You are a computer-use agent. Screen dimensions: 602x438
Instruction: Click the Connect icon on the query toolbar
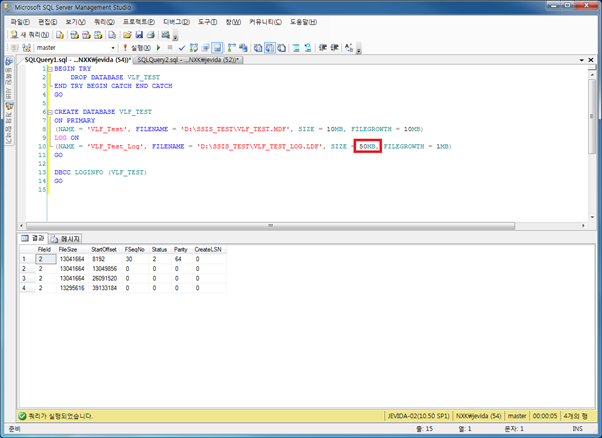15,48
